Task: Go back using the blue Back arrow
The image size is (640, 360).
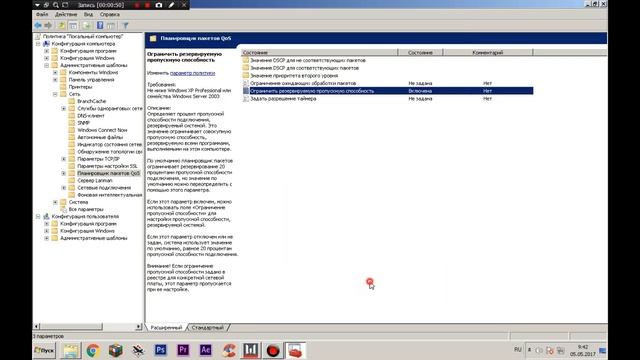Action: point(38,25)
